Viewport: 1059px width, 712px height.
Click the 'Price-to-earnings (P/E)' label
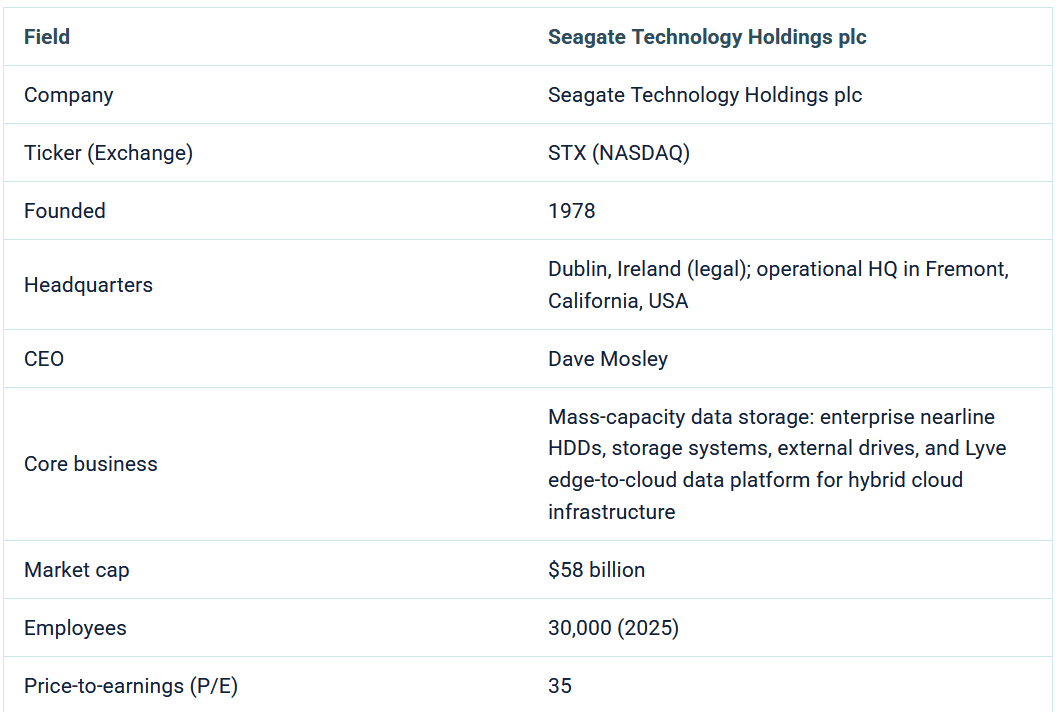(131, 686)
